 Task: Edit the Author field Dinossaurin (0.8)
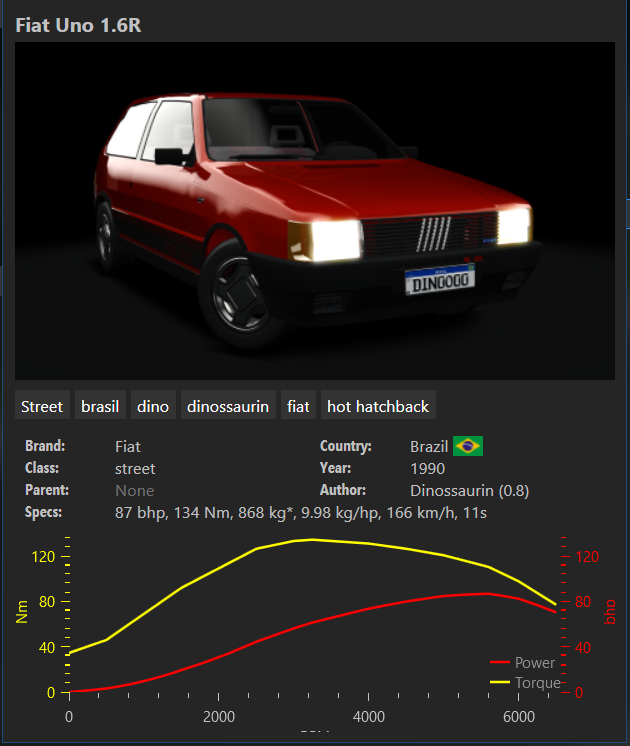pos(469,490)
